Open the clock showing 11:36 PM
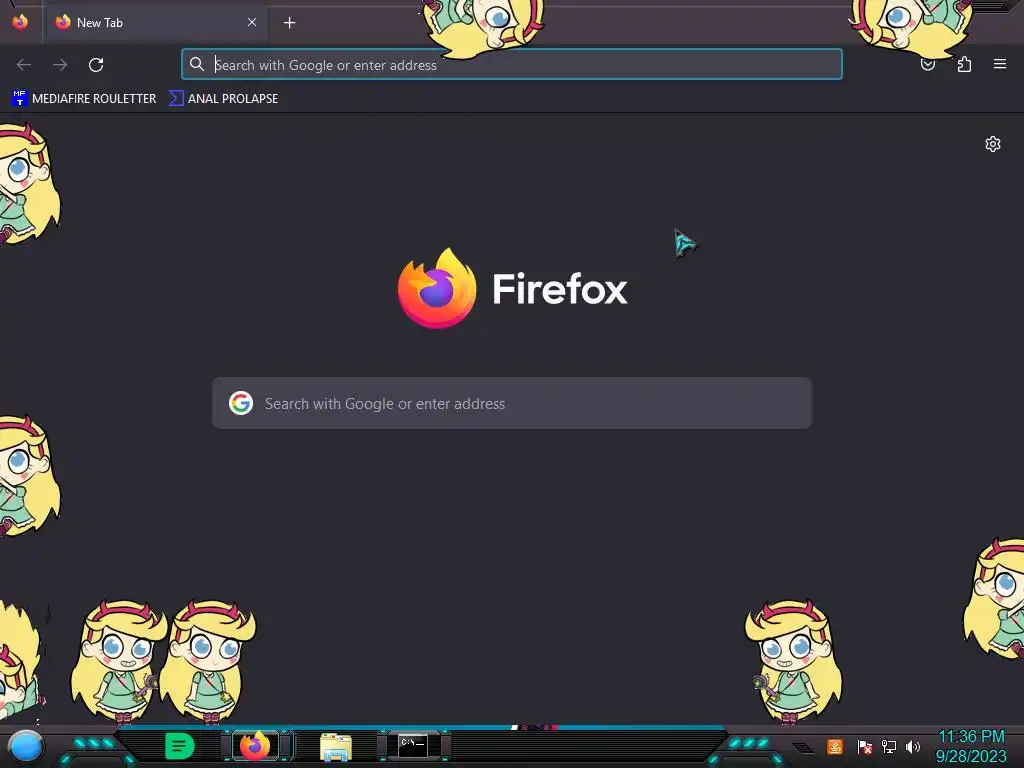 click(971, 746)
